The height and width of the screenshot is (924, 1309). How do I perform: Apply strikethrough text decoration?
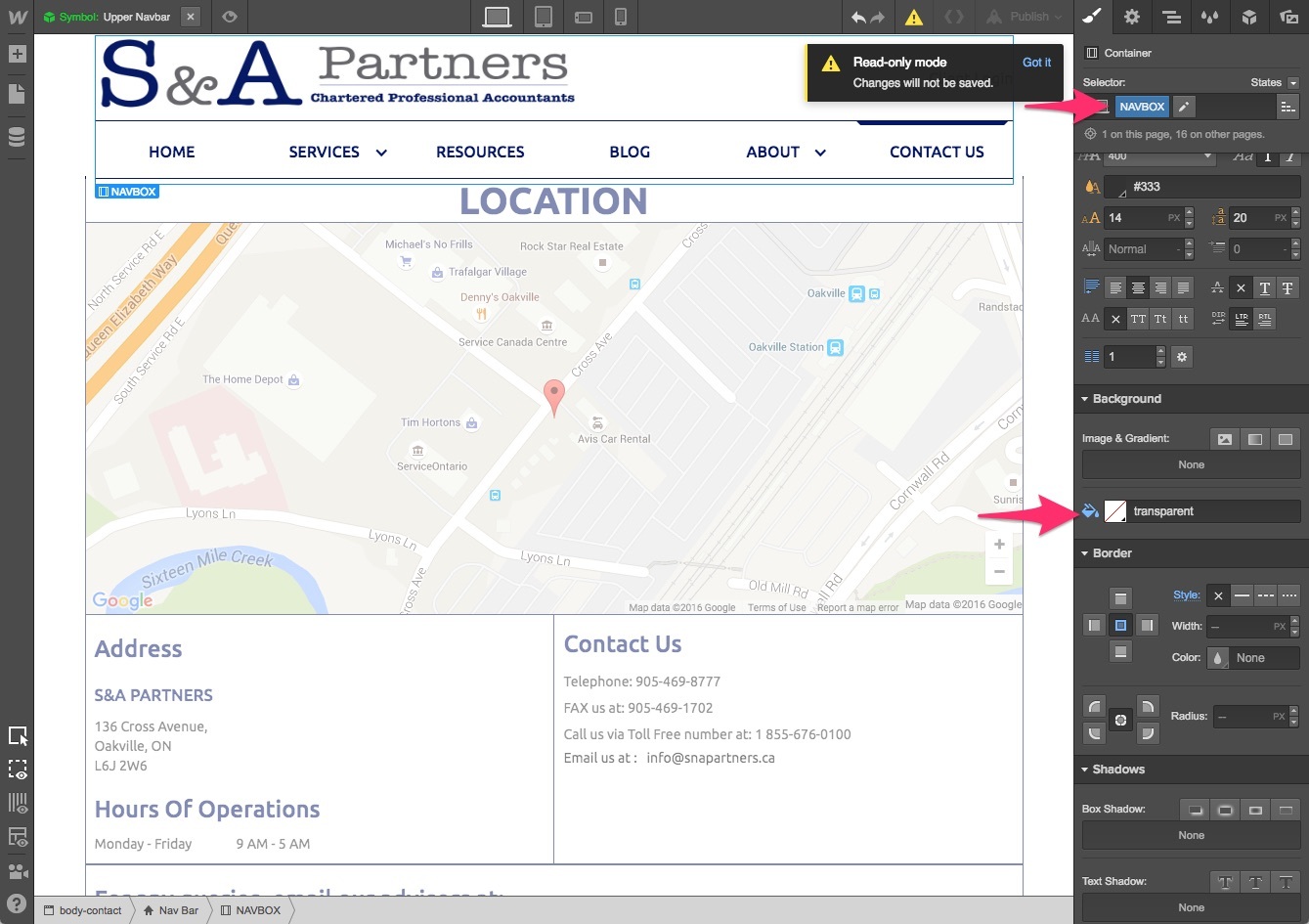[x=1288, y=288]
